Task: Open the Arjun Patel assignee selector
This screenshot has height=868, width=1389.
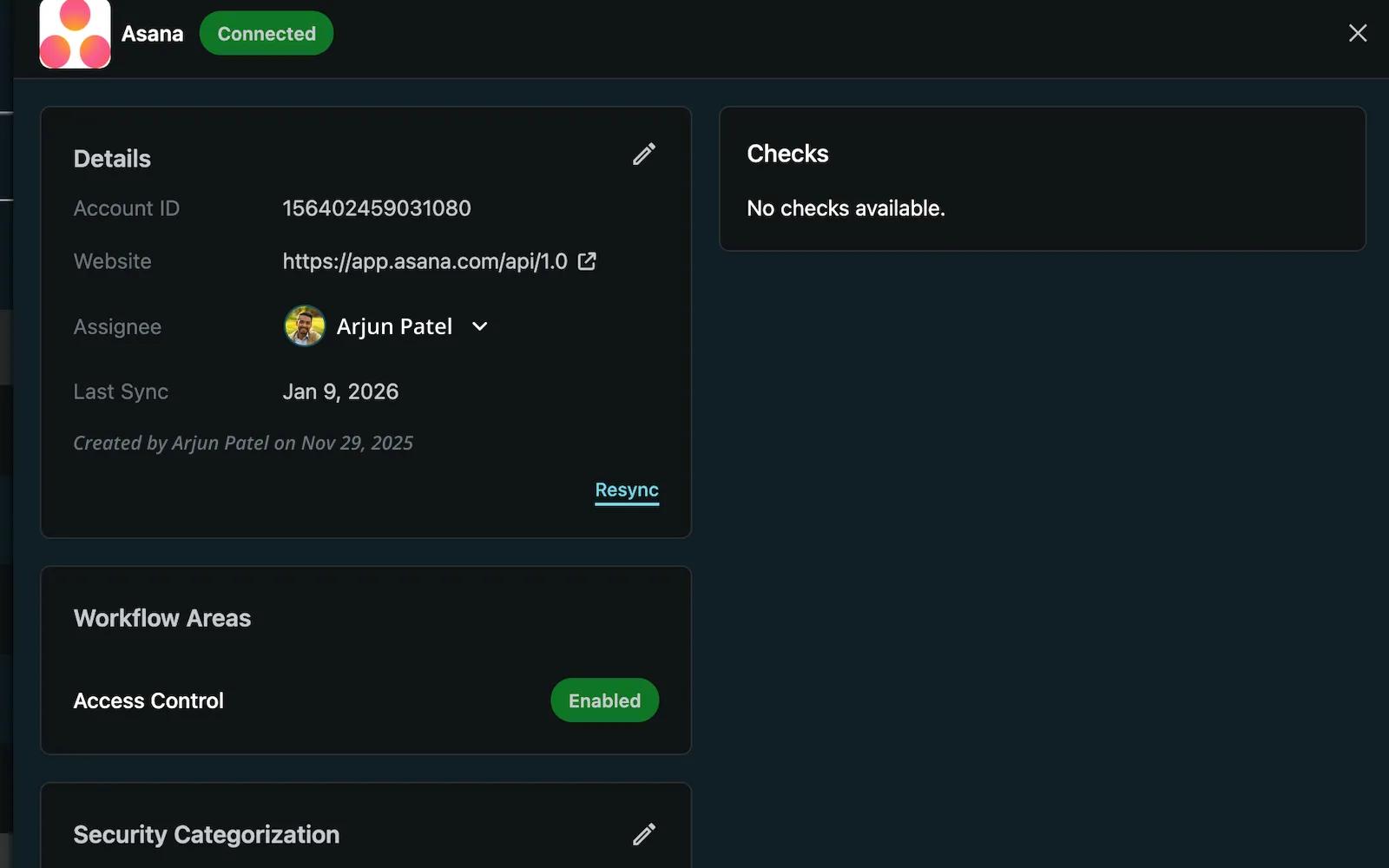Action: pyautogui.click(x=394, y=326)
